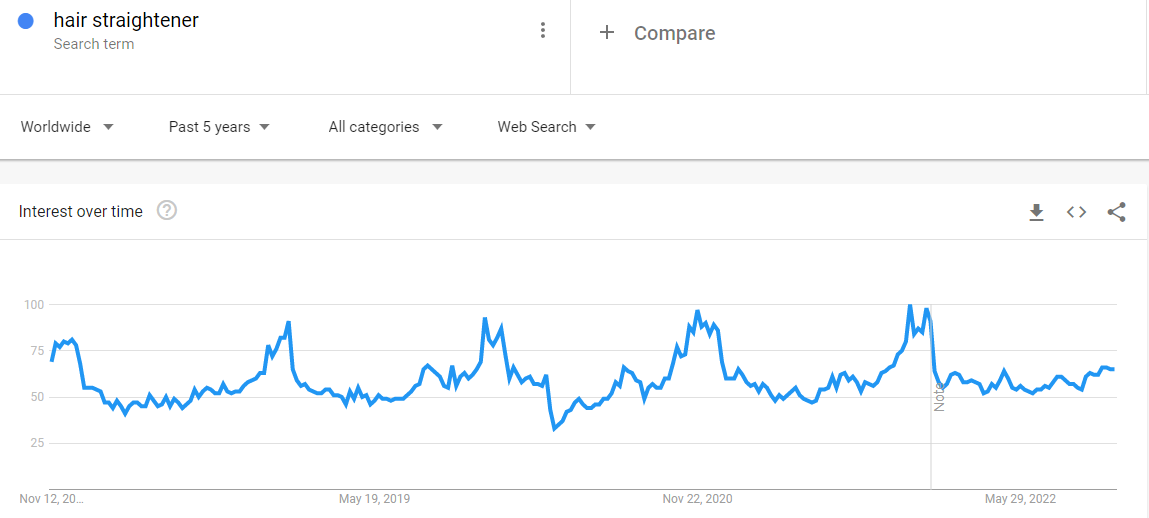Click the Compare button
The image size is (1149, 518).
tap(674, 33)
